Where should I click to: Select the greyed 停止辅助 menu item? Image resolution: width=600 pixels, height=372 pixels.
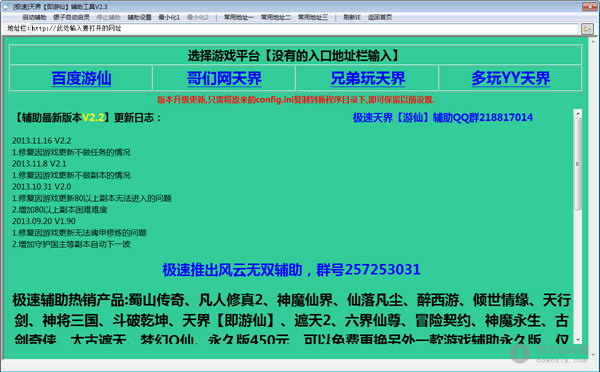point(108,17)
